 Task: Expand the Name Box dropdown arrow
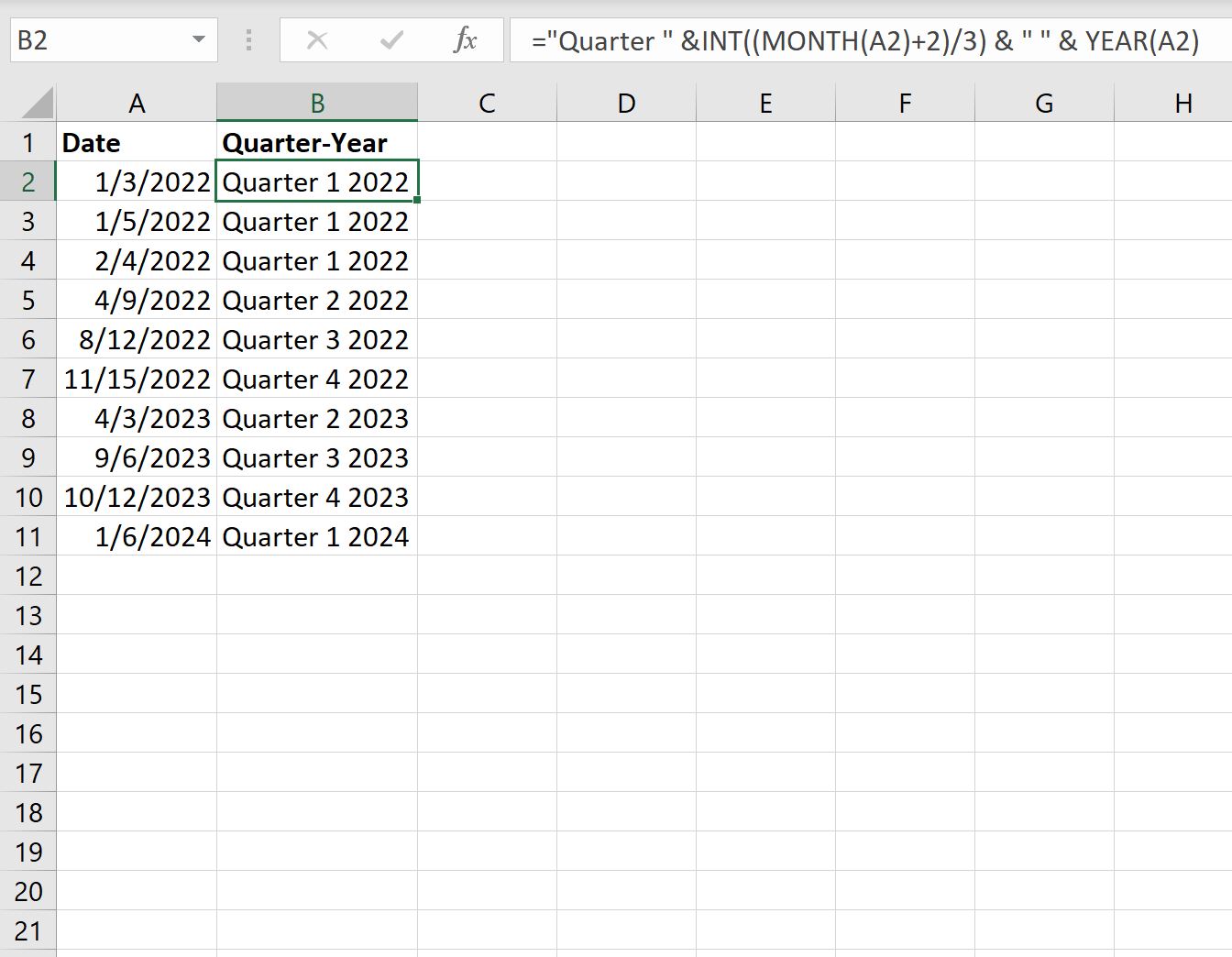tap(198, 40)
